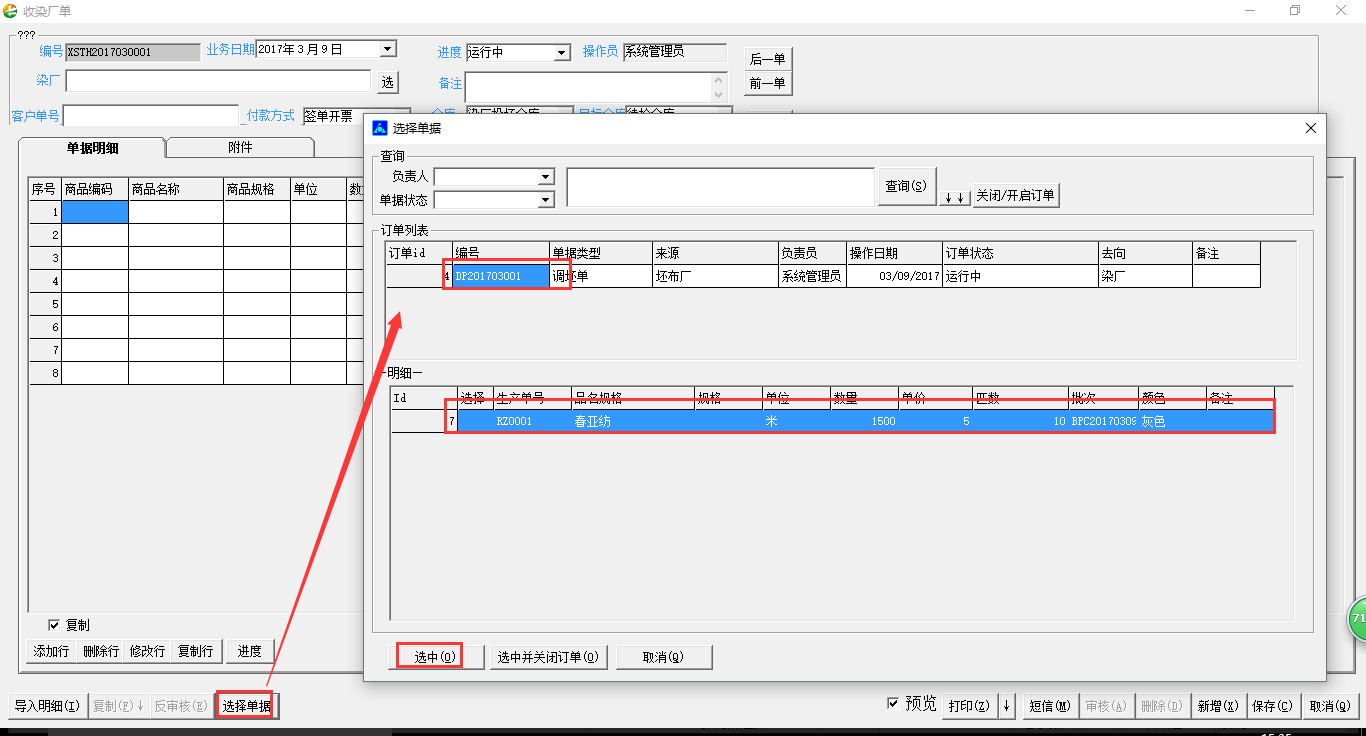Click the 打印(Z) button
Viewport: 1366px width, 736px height.
coord(968,706)
